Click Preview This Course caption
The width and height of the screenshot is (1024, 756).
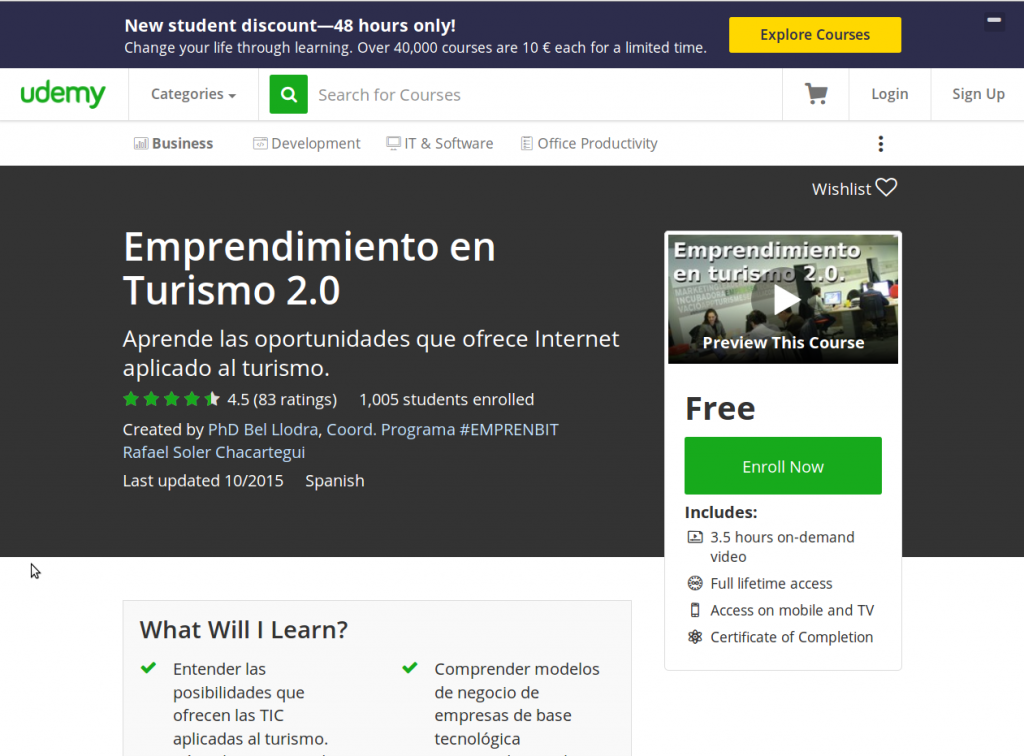pos(783,343)
